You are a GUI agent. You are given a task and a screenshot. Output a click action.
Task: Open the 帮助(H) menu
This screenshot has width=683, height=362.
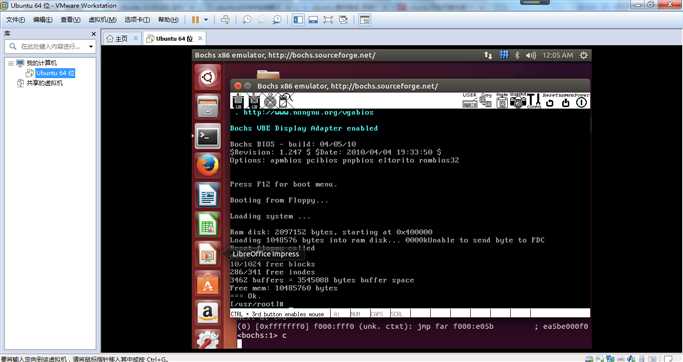point(168,20)
